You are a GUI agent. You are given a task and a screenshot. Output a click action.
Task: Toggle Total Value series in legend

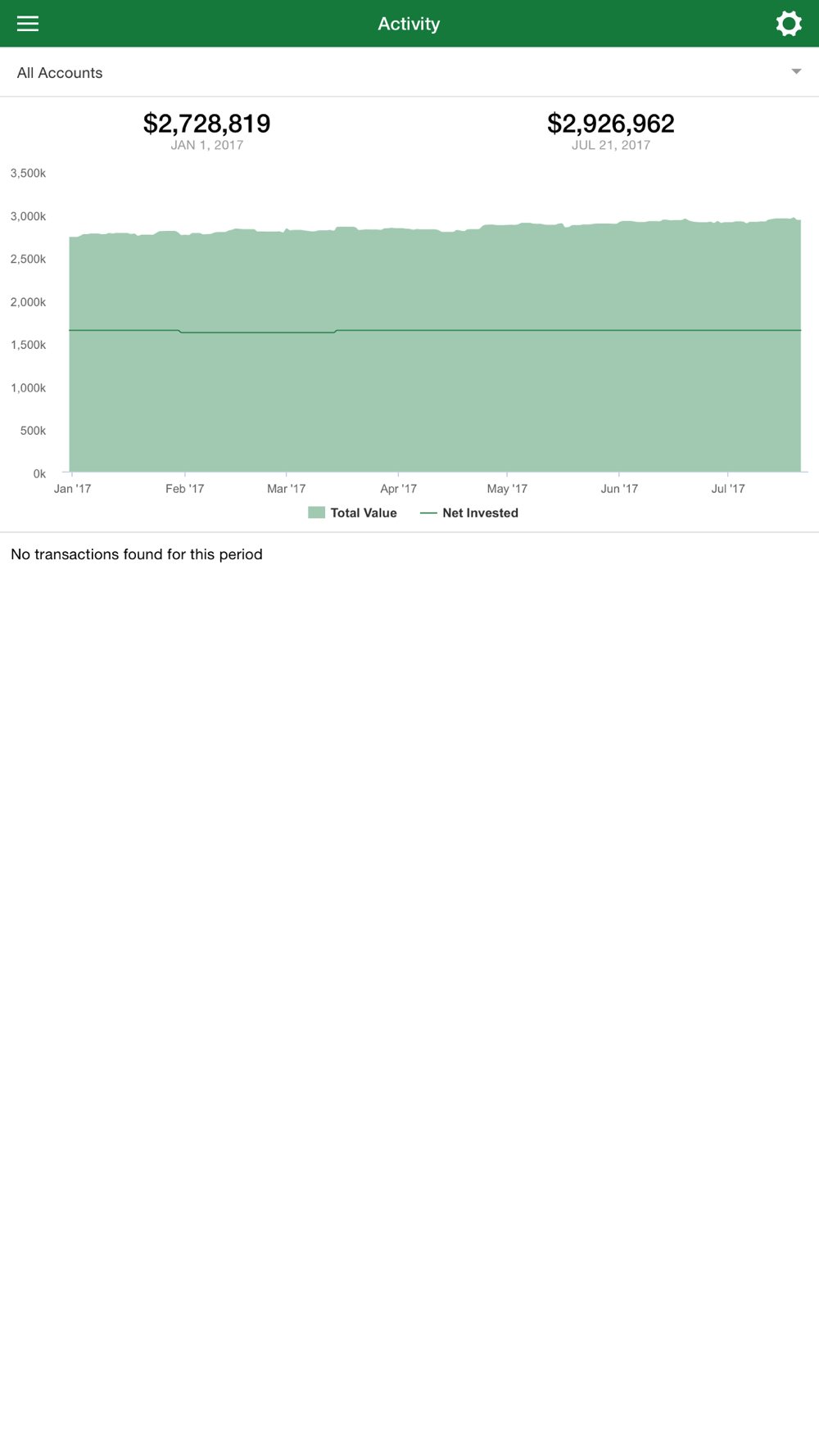tap(352, 513)
